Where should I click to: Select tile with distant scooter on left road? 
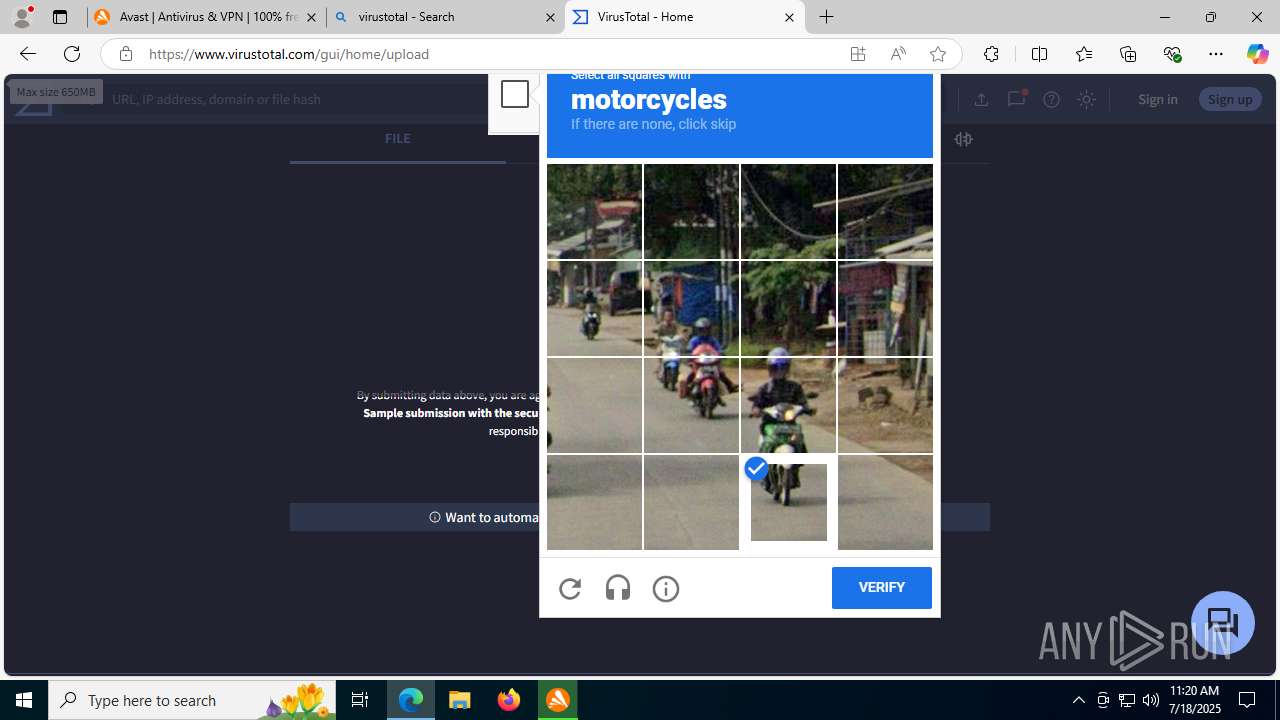click(x=594, y=309)
